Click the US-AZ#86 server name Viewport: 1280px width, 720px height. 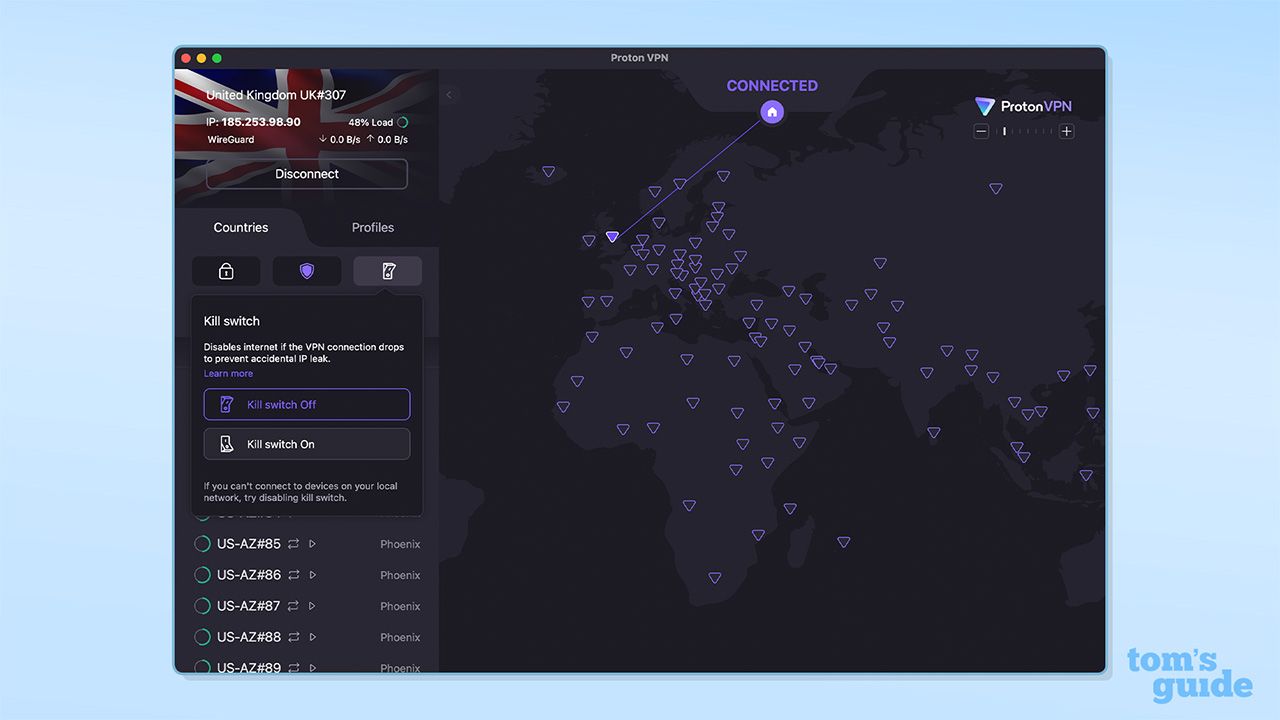249,575
